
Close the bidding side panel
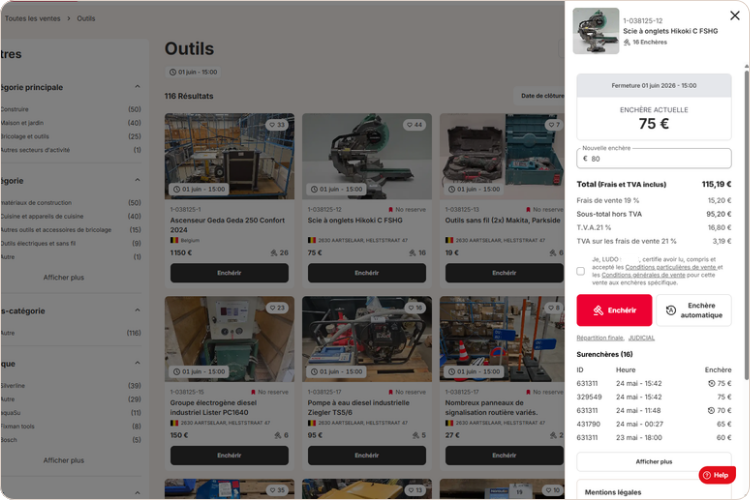pos(735,16)
